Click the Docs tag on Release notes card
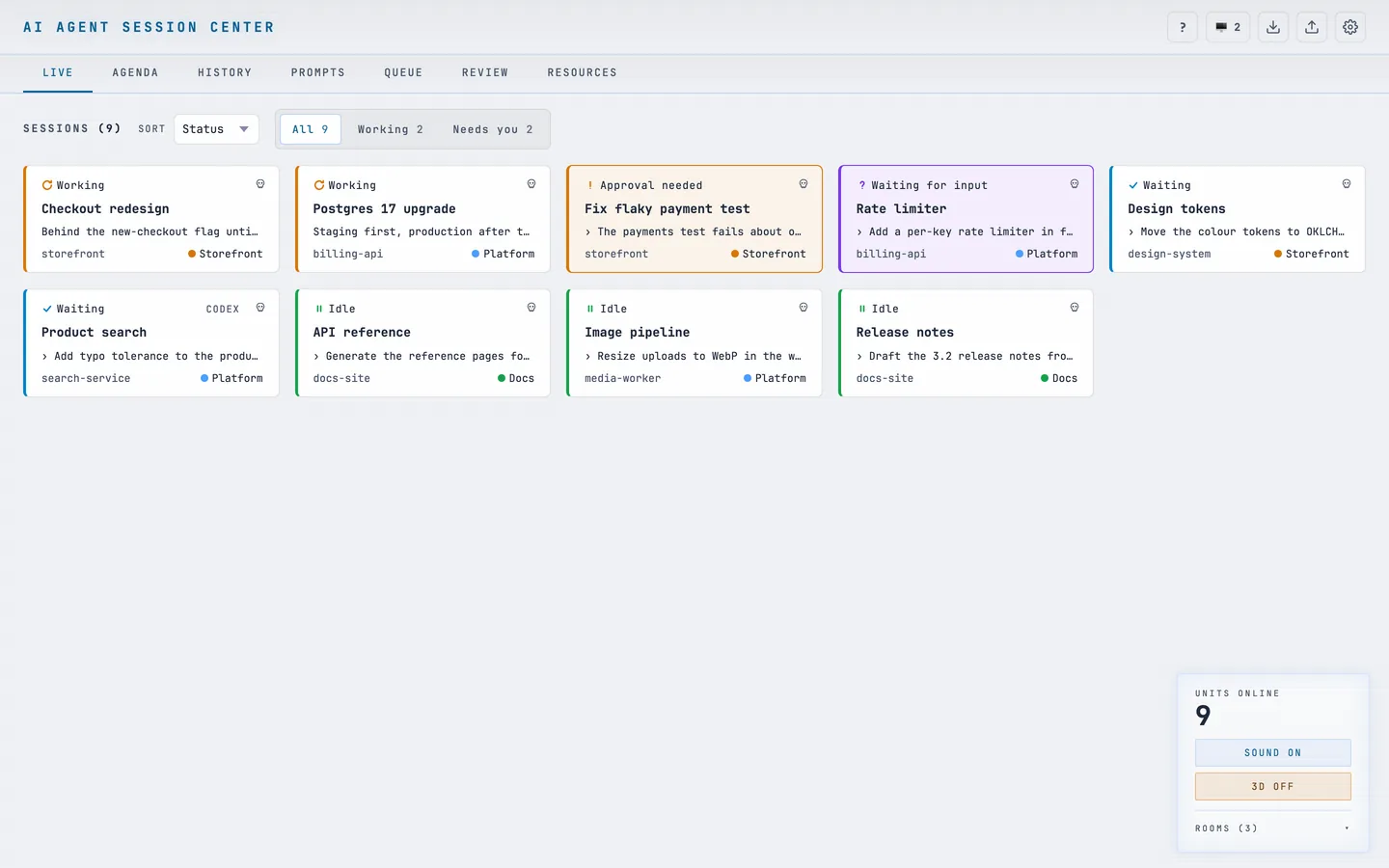The height and width of the screenshot is (868, 1389). pos(1059,378)
